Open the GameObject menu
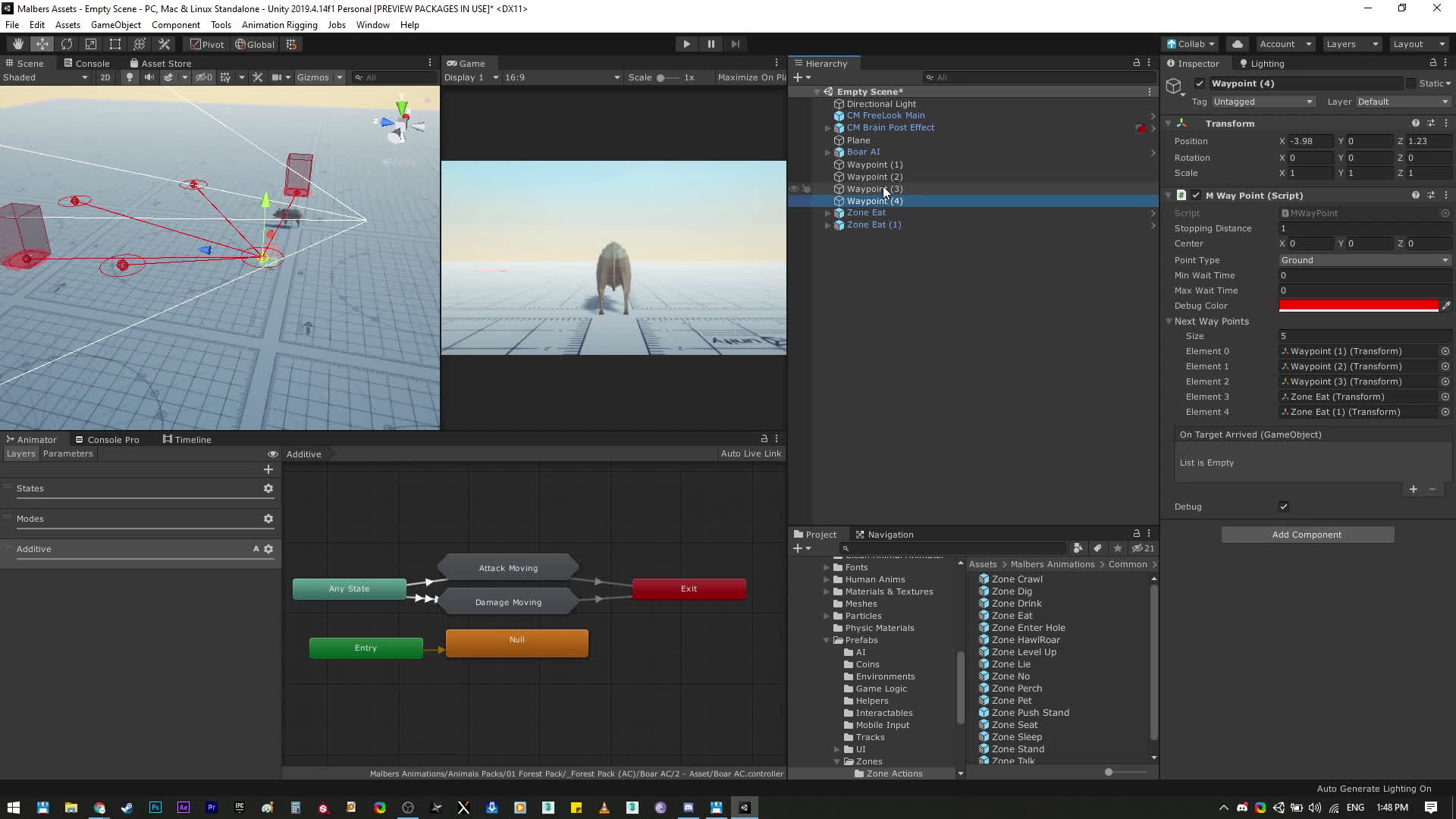Image resolution: width=1456 pixels, height=819 pixels. pos(115,25)
